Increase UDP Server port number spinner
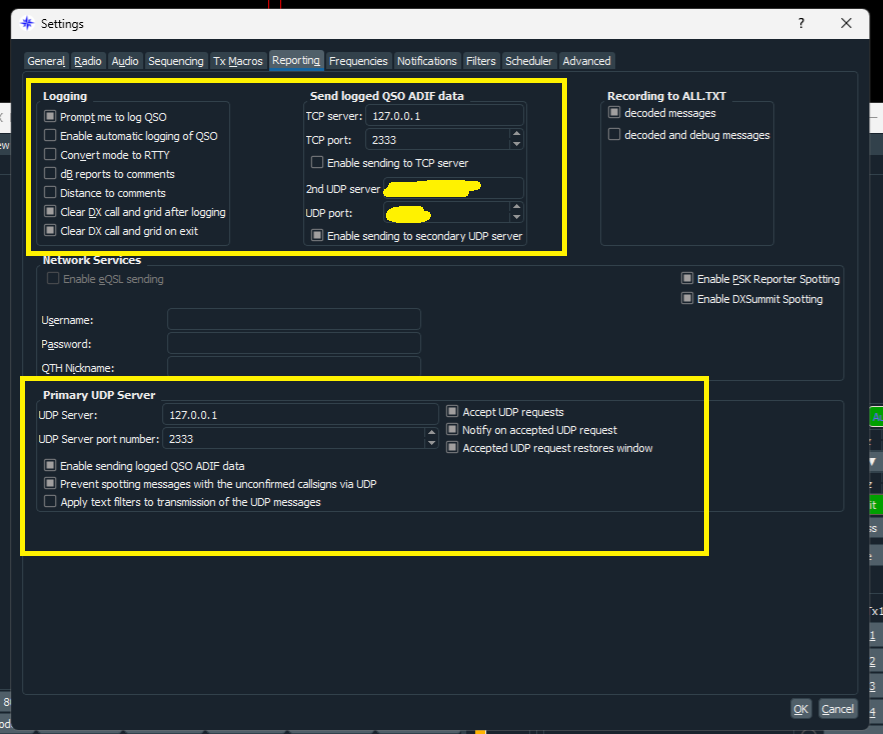The width and height of the screenshot is (883, 734). (431, 433)
